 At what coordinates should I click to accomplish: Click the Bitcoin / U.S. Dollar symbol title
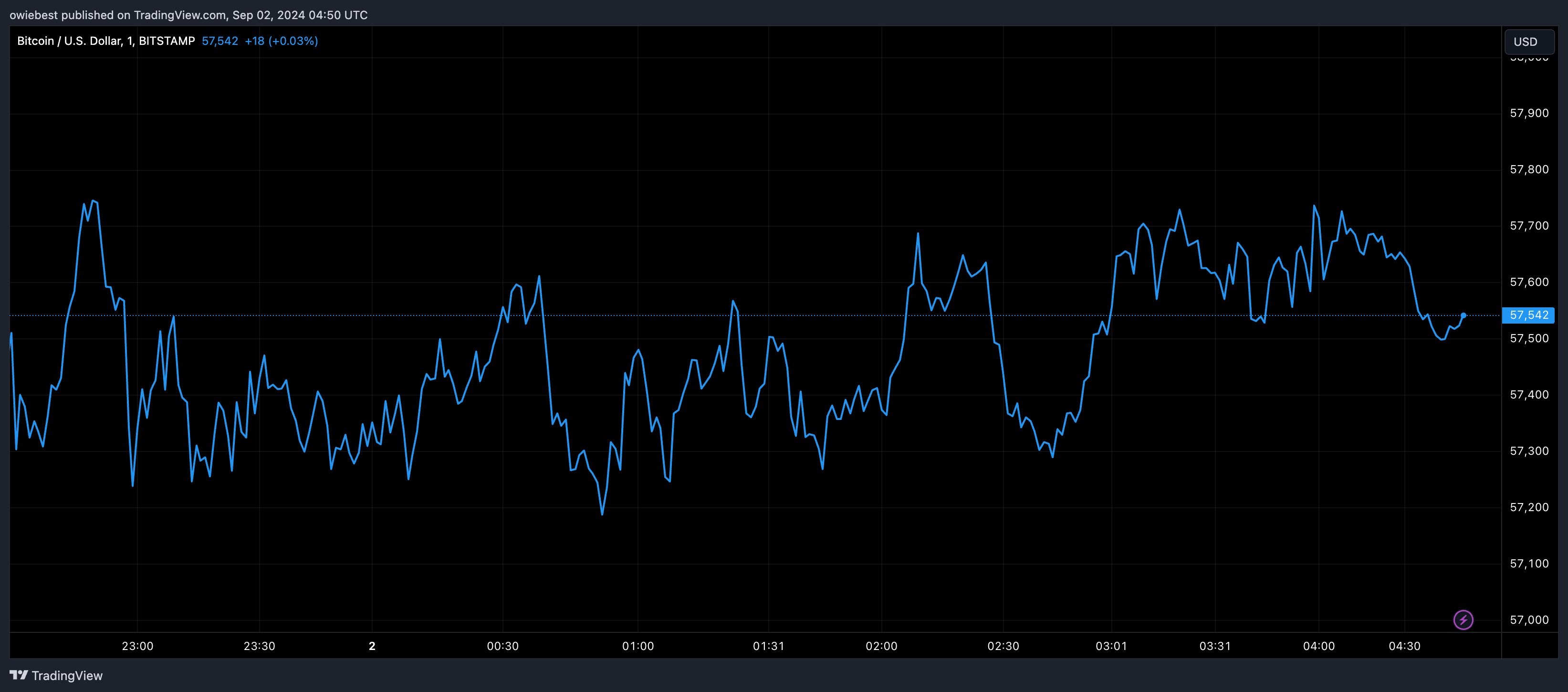click(x=106, y=41)
